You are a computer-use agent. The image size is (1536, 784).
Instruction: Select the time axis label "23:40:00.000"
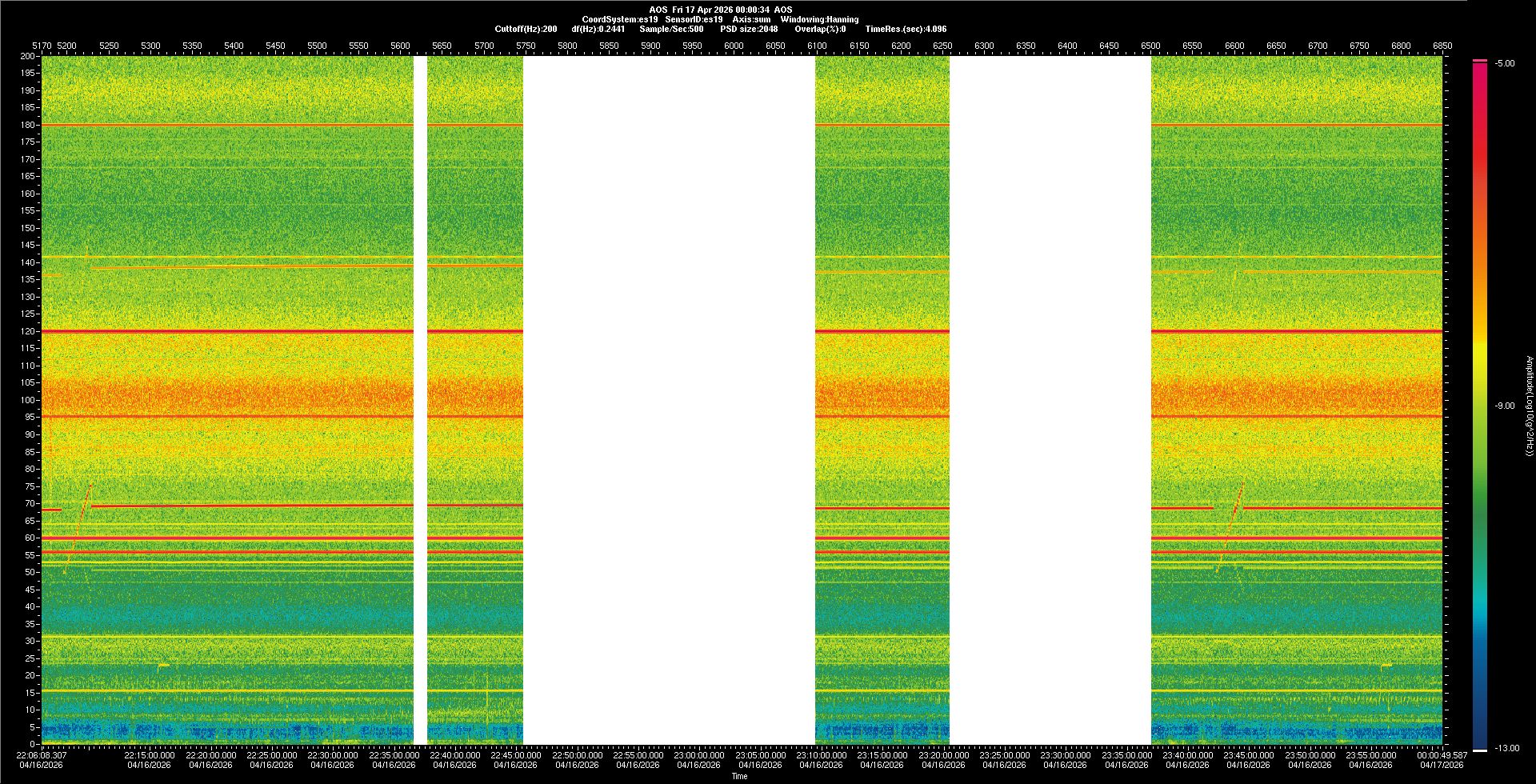point(1187,755)
